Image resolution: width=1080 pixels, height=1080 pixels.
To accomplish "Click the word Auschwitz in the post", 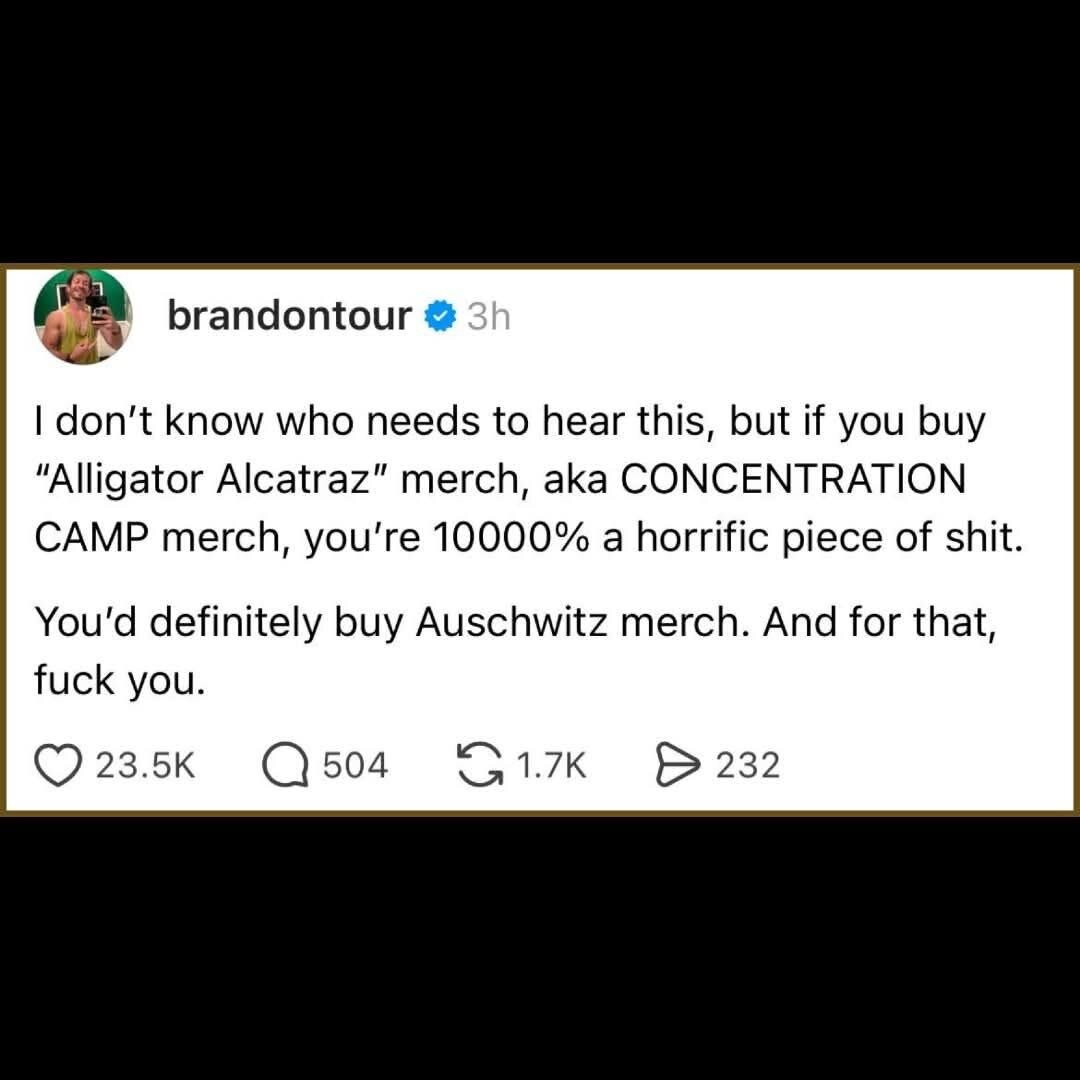I will (x=512, y=622).
